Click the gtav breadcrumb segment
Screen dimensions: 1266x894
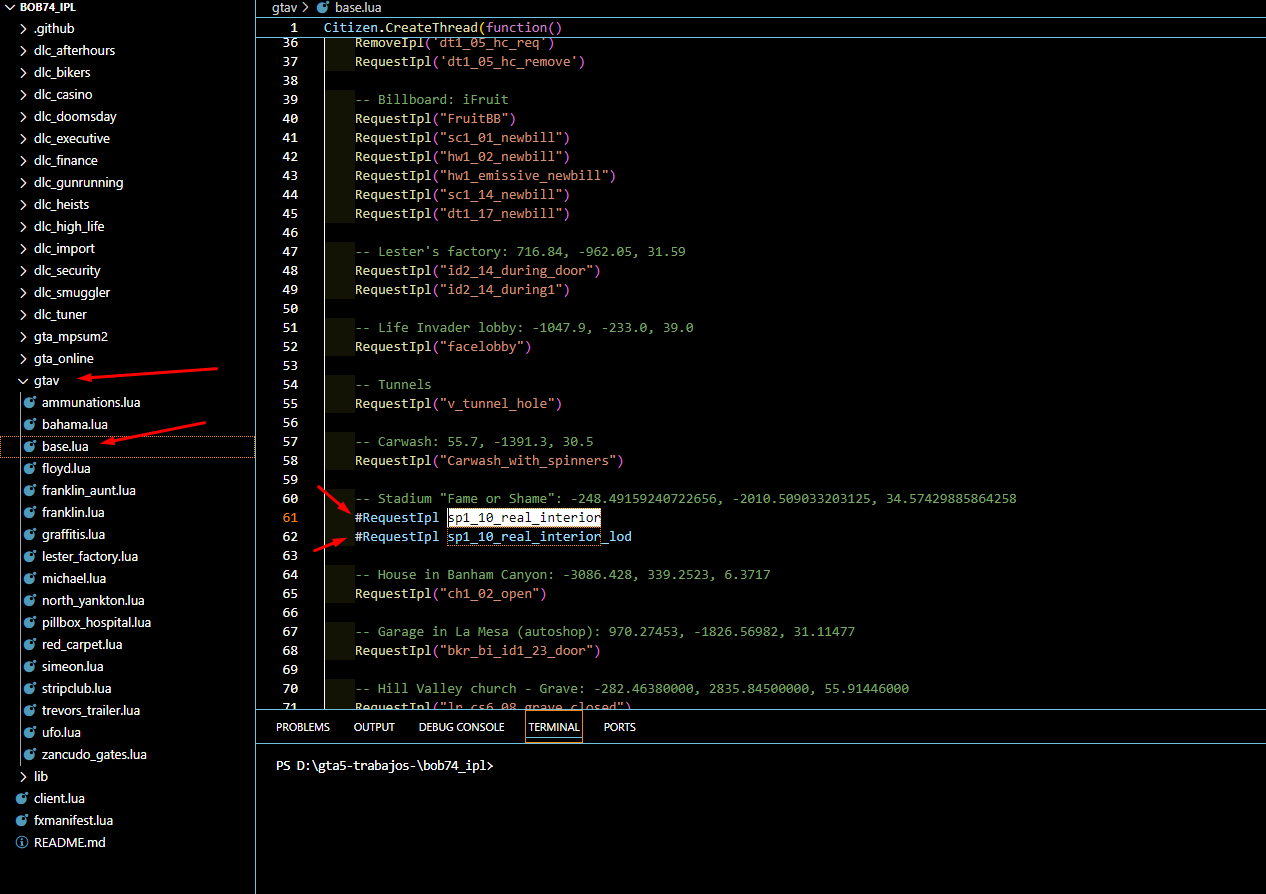284,7
